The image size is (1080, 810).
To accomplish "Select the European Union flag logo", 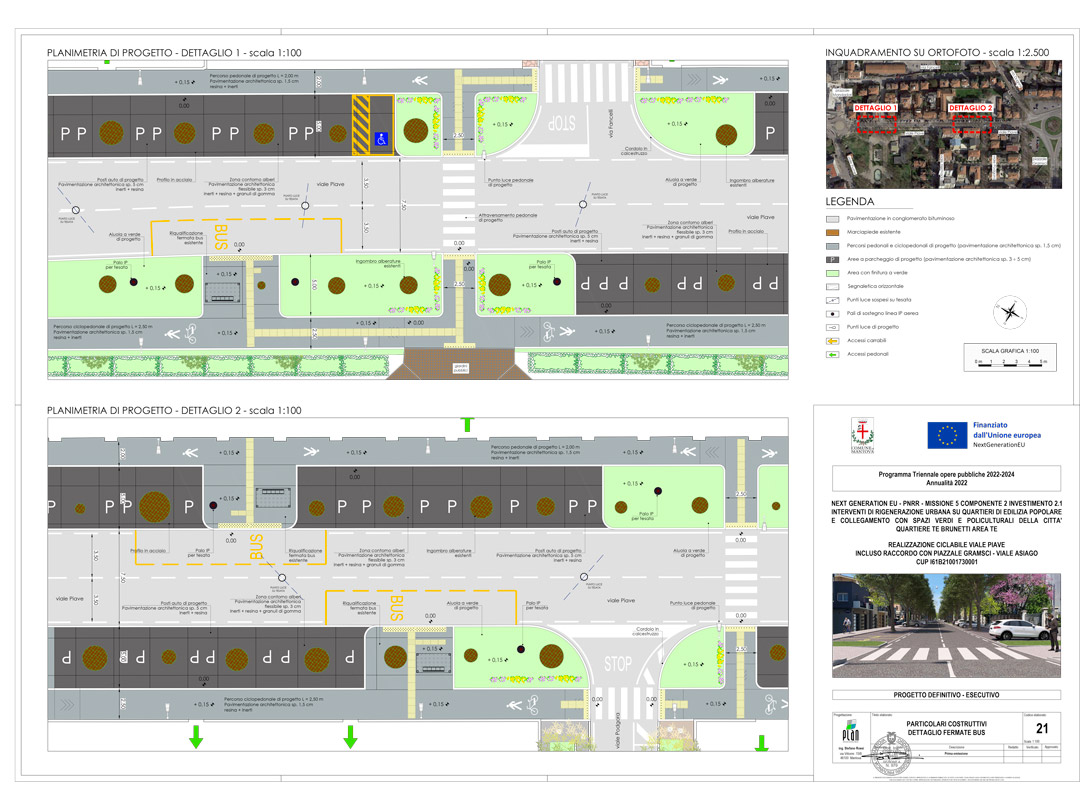I will click(945, 435).
